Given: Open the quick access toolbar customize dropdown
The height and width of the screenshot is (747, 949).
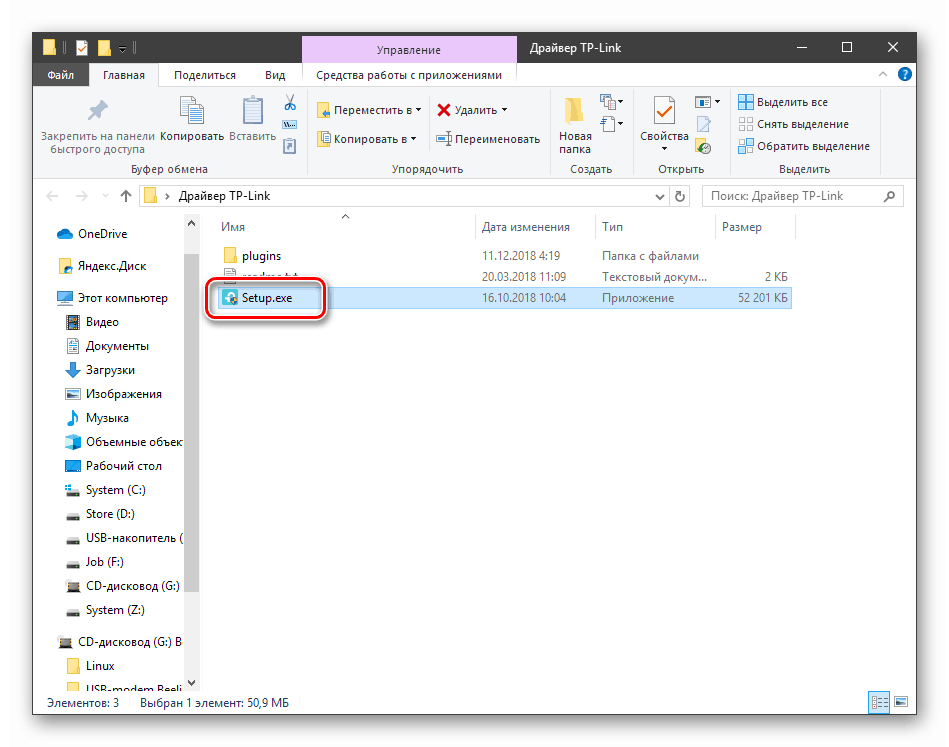Looking at the screenshot, I should click(x=122, y=48).
